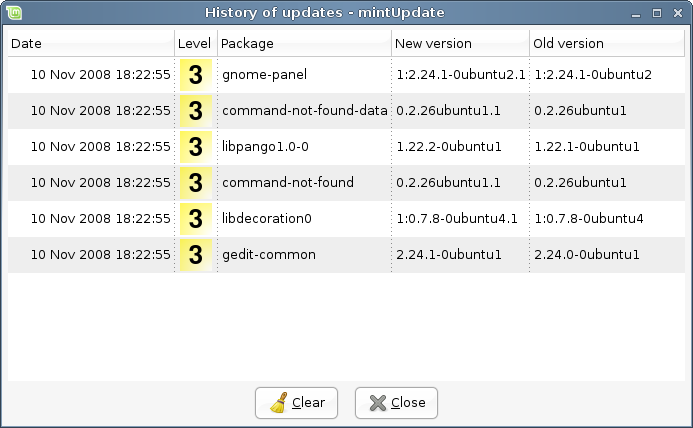This screenshot has height=428, width=693.
Task: Click the New version column header
Action: [460, 43]
